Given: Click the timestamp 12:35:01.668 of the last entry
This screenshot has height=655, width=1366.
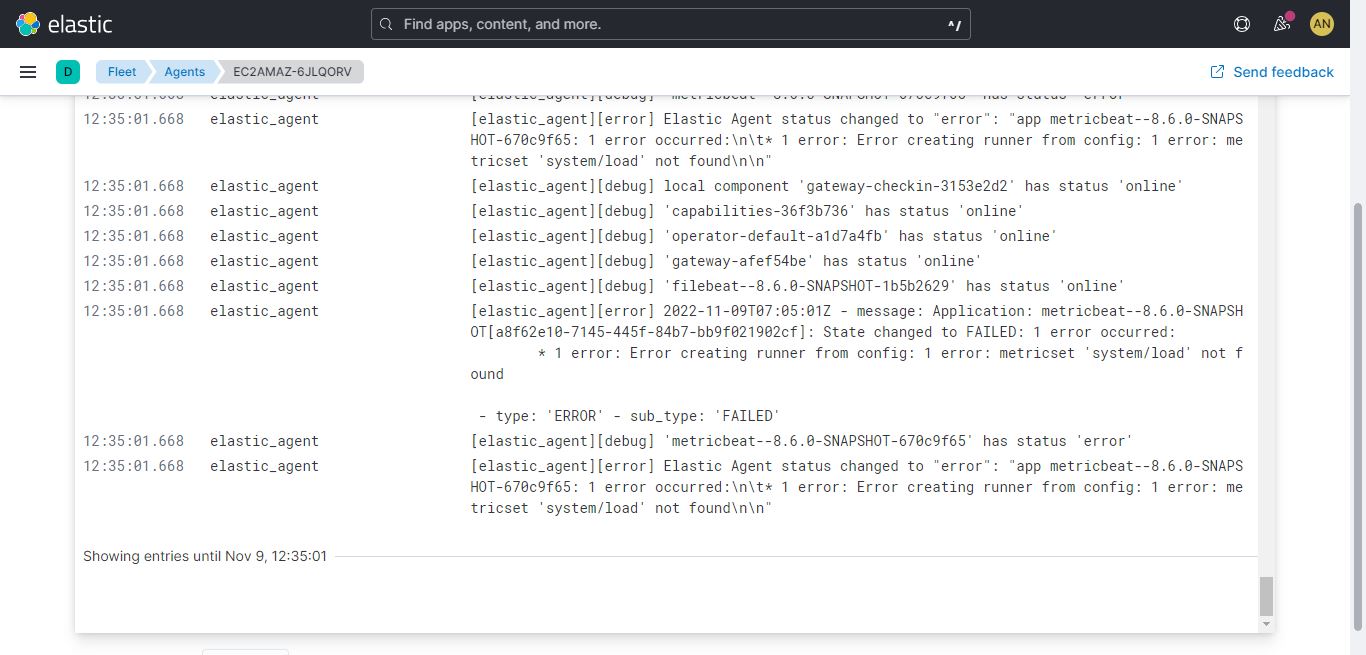Looking at the screenshot, I should tap(133, 466).
